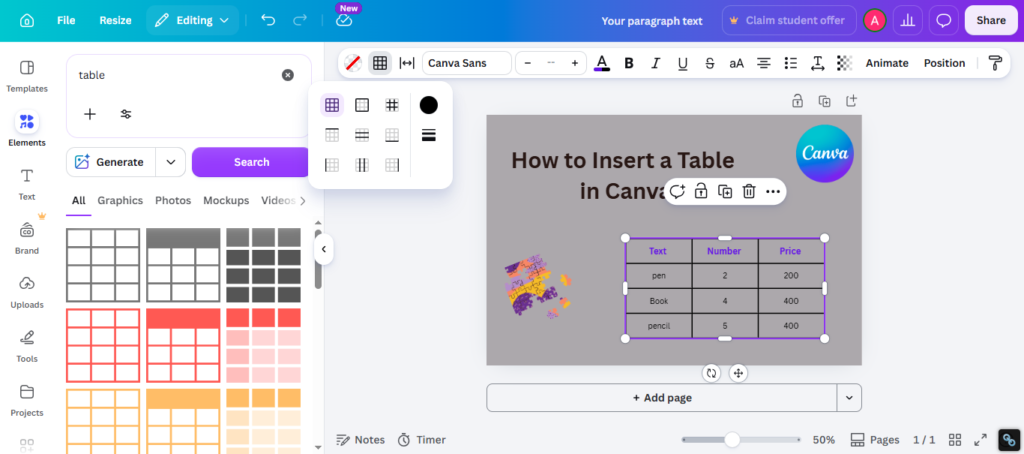Open the File menu
The height and width of the screenshot is (454, 1024).
click(66, 20)
